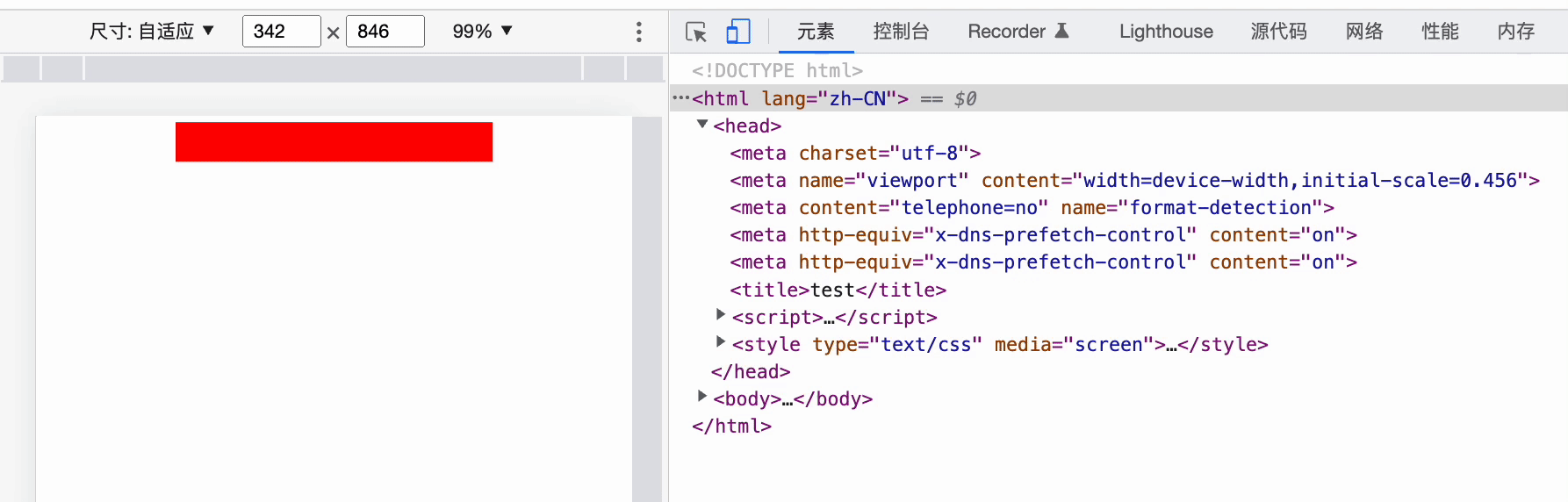Click the width input showing 342
Image resolution: width=1568 pixels, height=502 pixels.
282,32
